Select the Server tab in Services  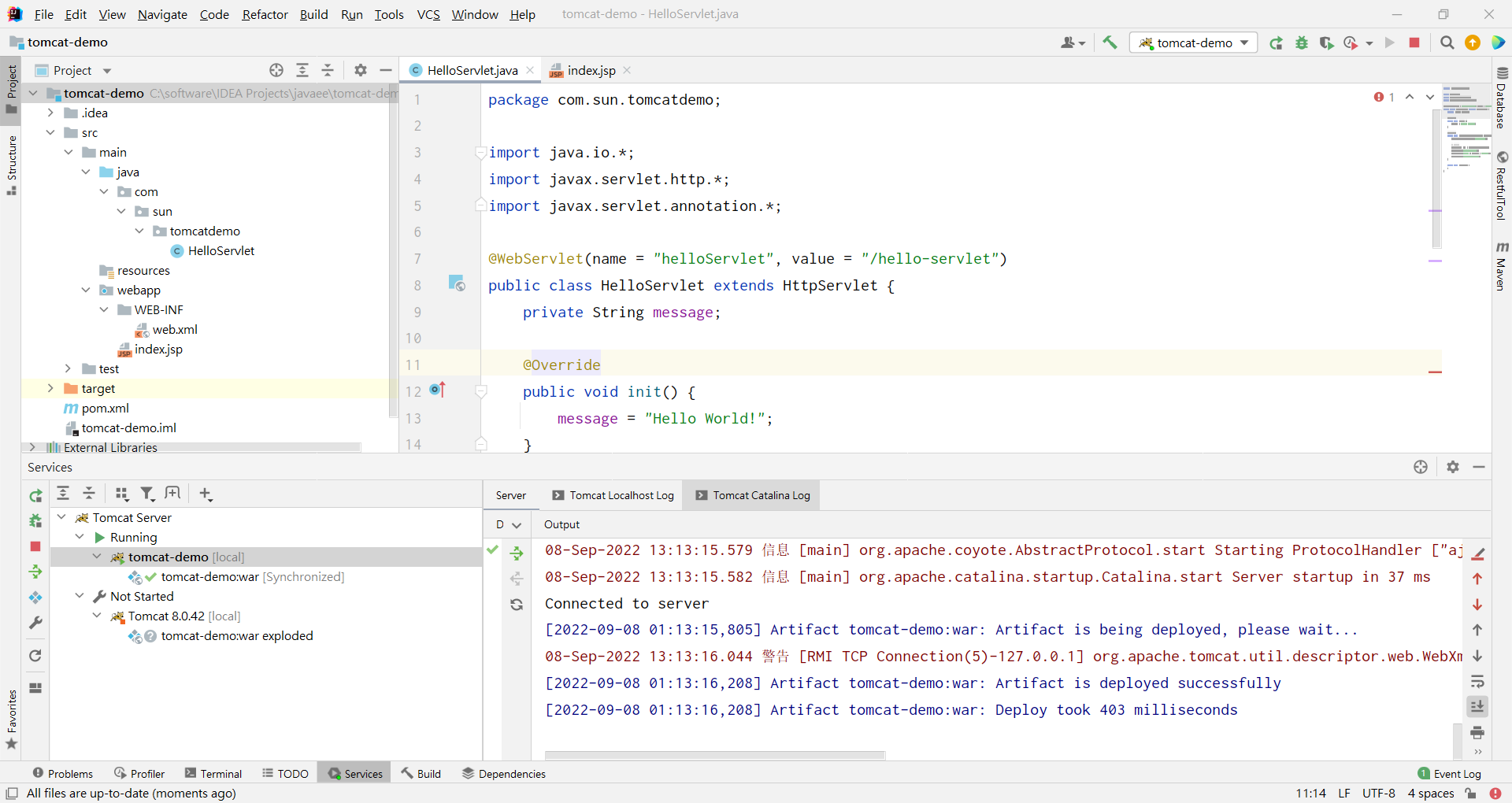[x=511, y=495]
